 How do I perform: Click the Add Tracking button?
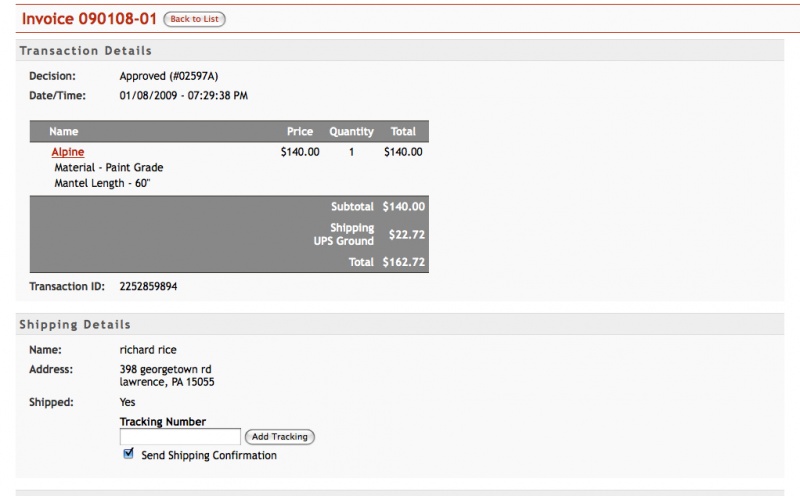coord(280,437)
